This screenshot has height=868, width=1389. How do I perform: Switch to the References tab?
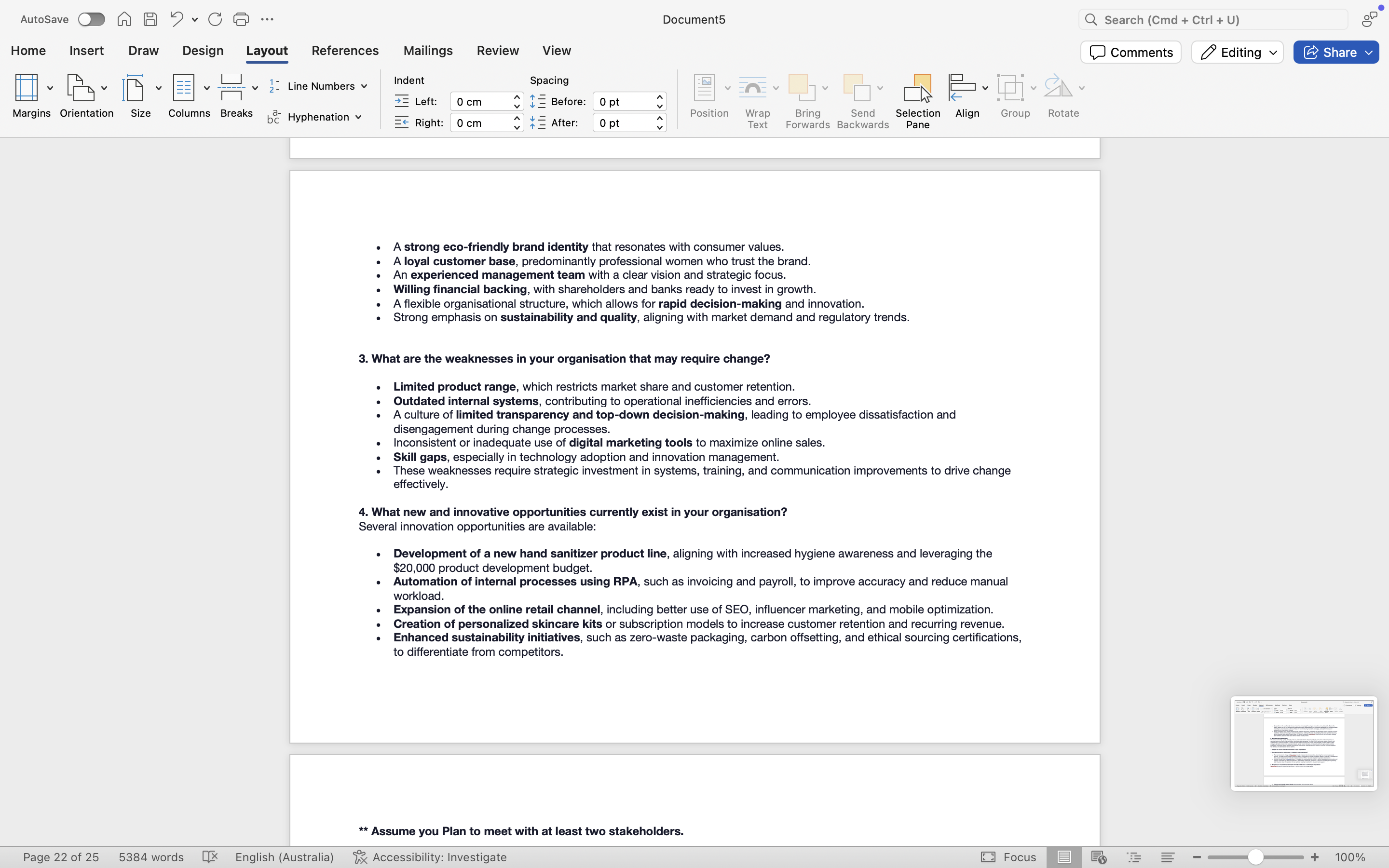click(x=345, y=51)
